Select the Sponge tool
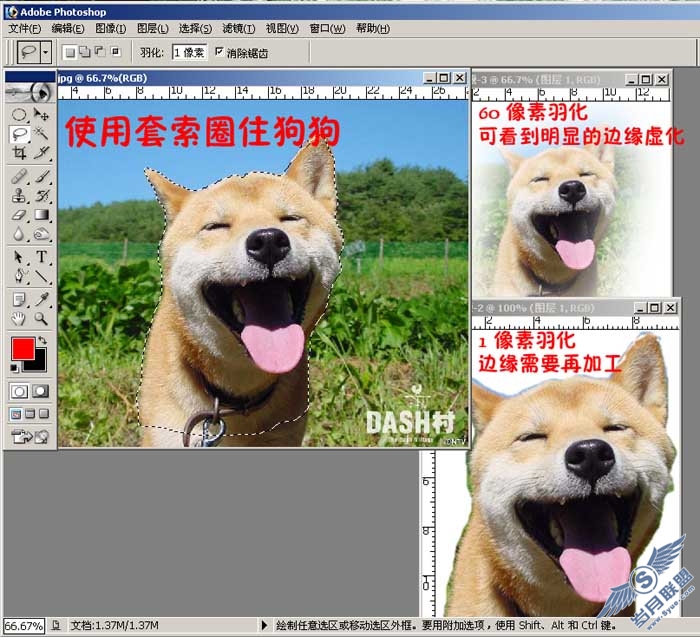Viewport: 700px width, 637px height. pyautogui.click(x=42, y=234)
